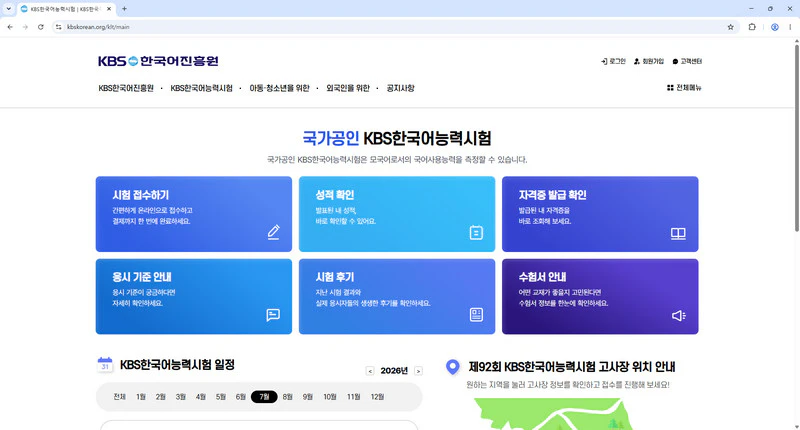
Task: Open the 고객센터 customer center link
Action: (687, 61)
